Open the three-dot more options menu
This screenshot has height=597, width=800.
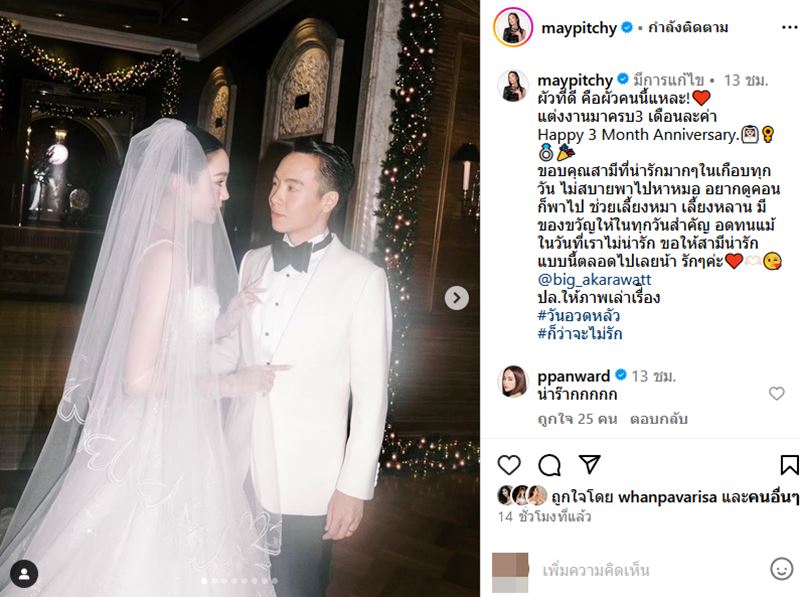(x=789, y=28)
